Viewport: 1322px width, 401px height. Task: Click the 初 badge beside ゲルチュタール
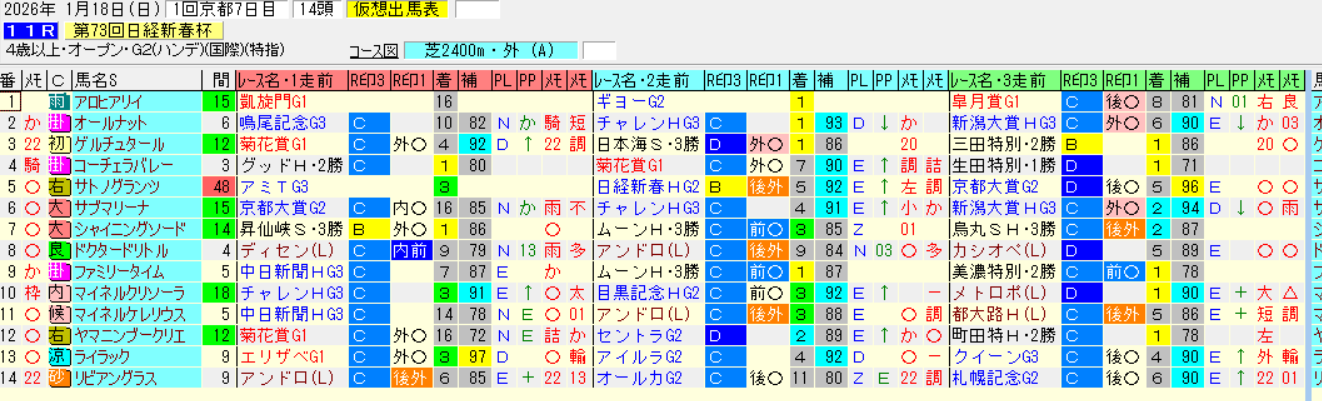pyautogui.click(x=59, y=144)
